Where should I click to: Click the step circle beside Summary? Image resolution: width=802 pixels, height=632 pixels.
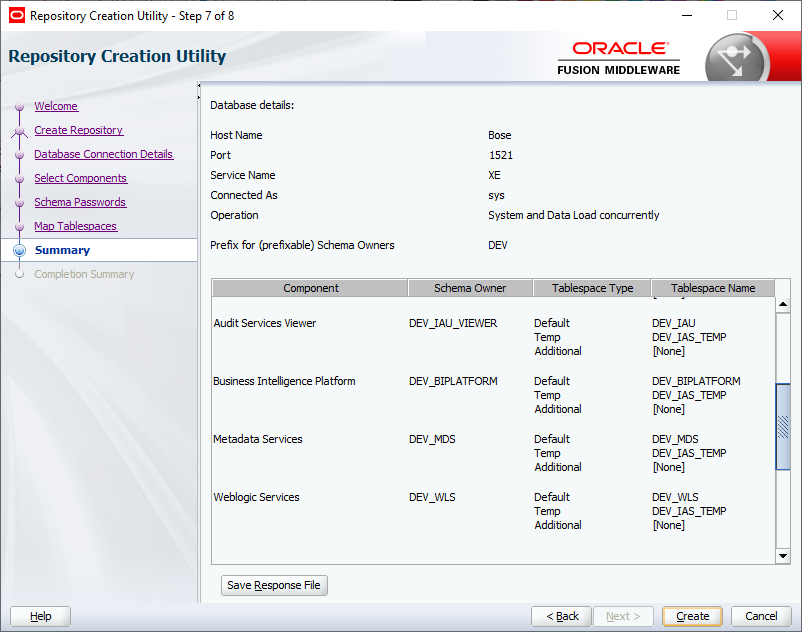[x=20, y=250]
